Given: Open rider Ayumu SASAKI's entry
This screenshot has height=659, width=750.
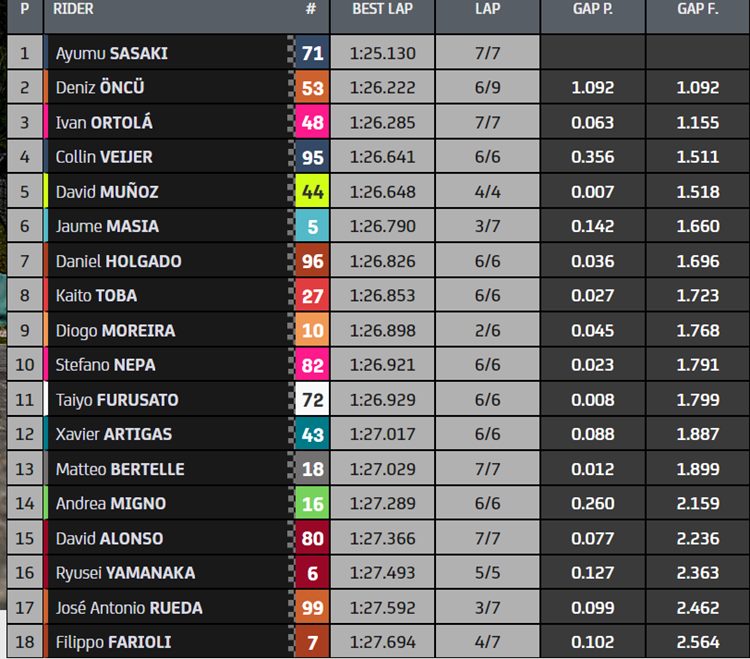Looking at the screenshot, I should click(x=111, y=53).
